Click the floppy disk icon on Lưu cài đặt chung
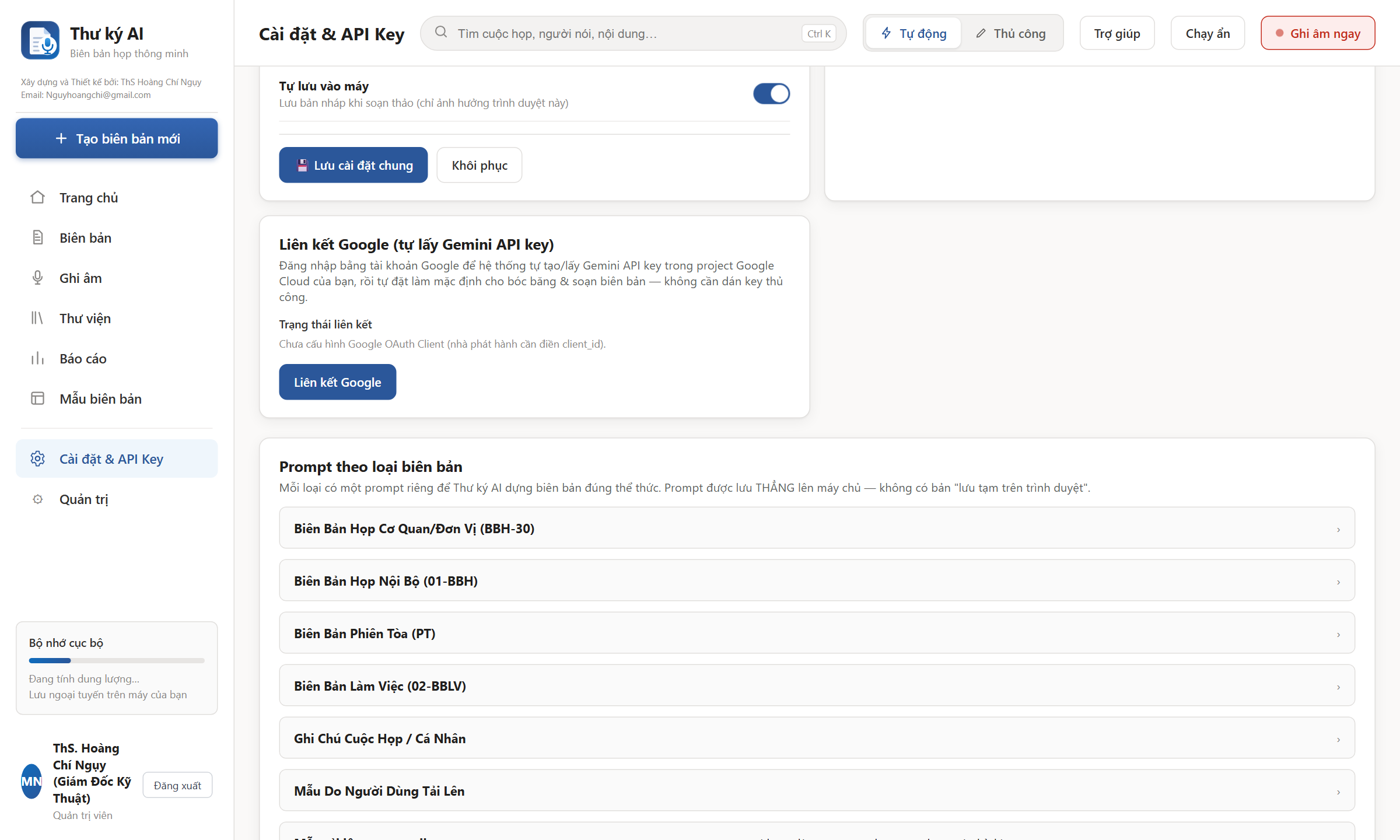 pyautogui.click(x=302, y=166)
